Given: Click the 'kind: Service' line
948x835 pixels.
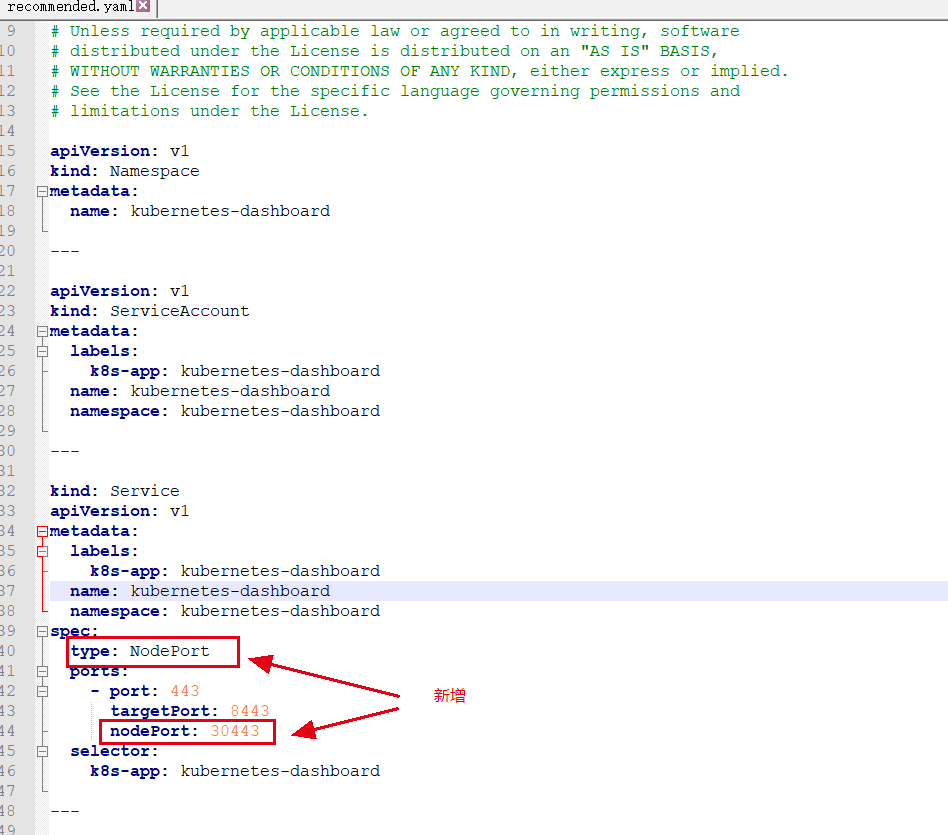Looking at the screenshot, I should [x=115, y=491].
